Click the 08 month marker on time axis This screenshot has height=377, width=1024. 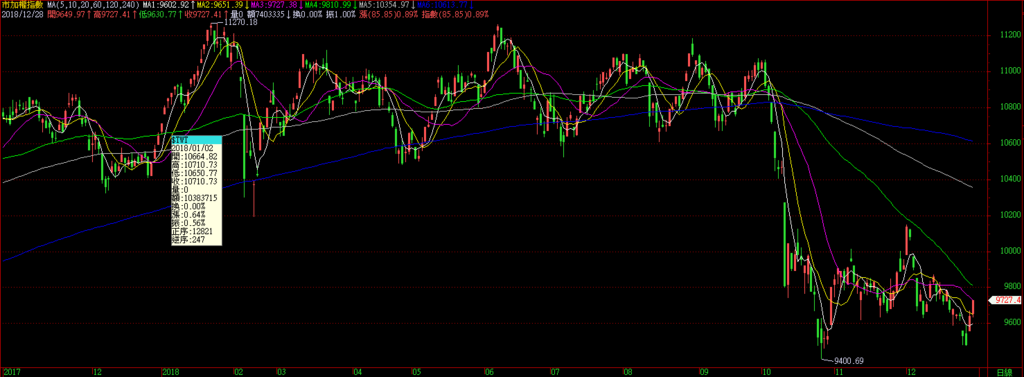(628, 372)
